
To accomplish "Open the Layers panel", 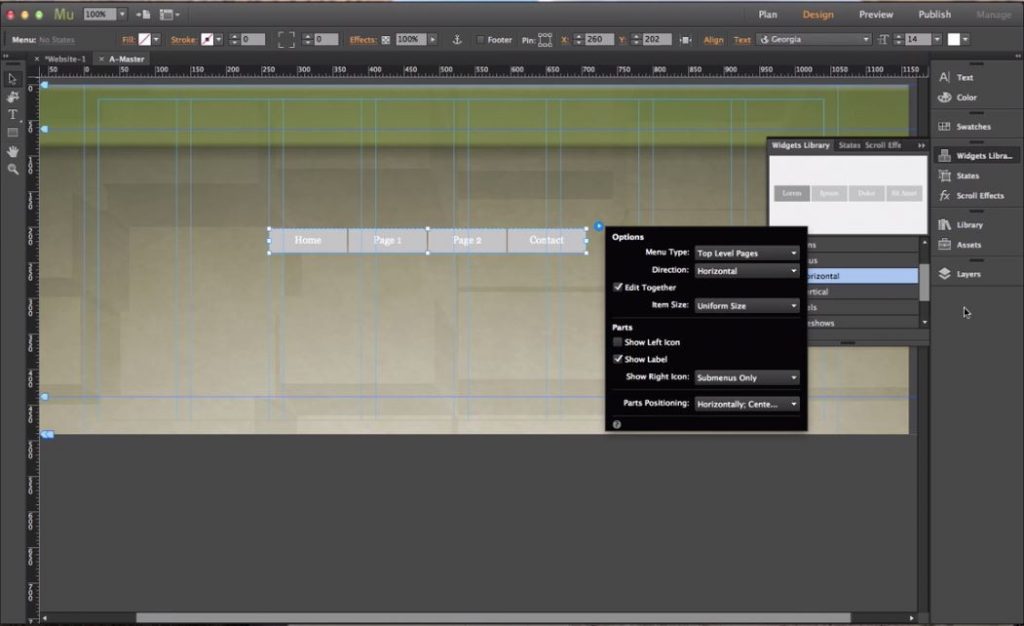I will tap(968, 274).
